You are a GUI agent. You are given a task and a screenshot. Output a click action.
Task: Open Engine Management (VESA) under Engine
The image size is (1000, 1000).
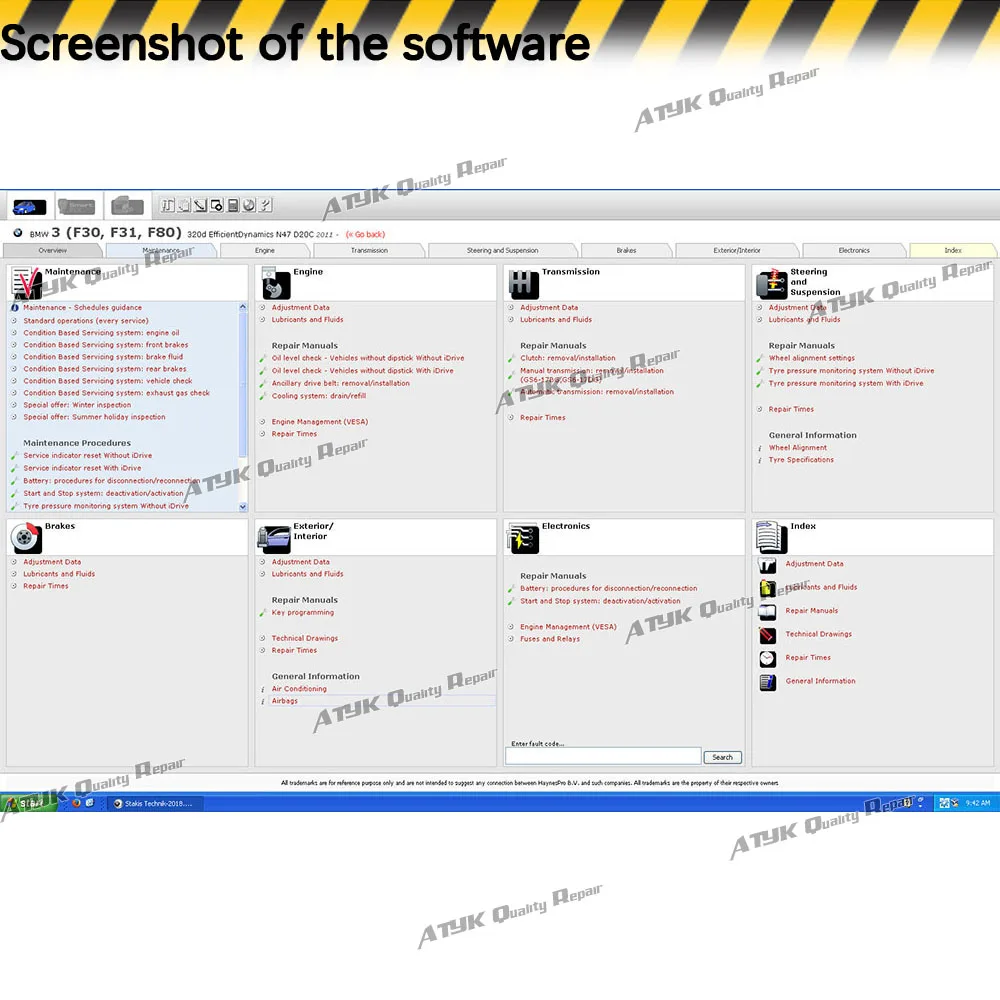320,422
